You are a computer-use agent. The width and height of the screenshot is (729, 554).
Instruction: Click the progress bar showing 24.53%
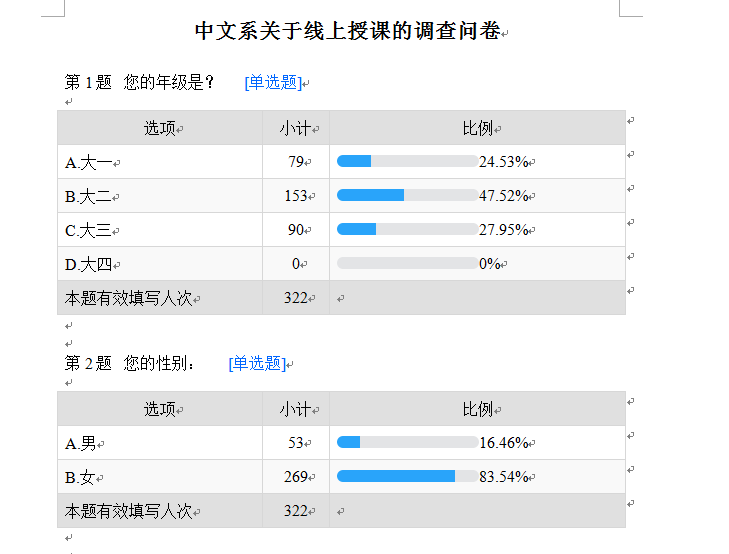407,161
